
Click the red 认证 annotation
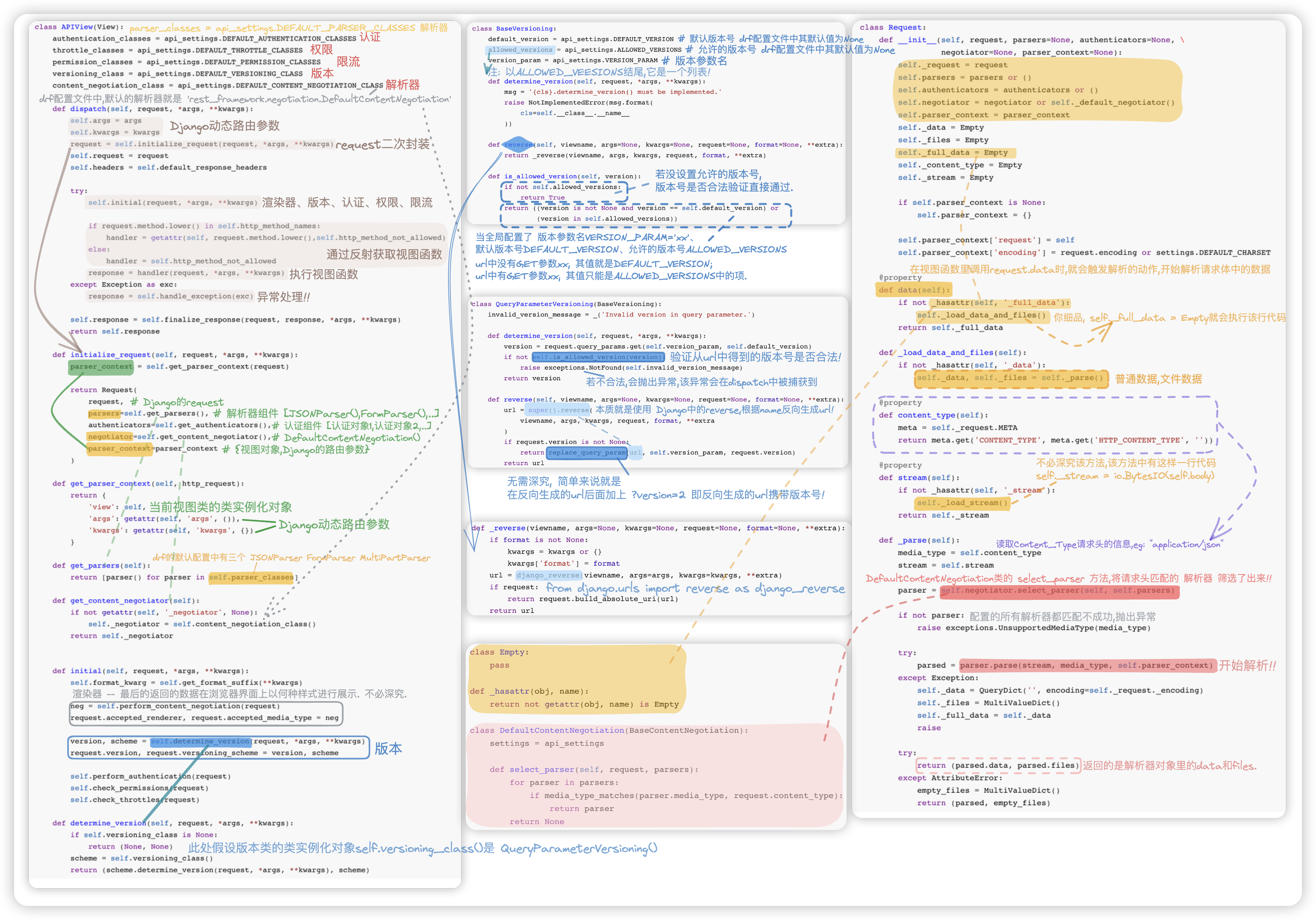(370, 37)
